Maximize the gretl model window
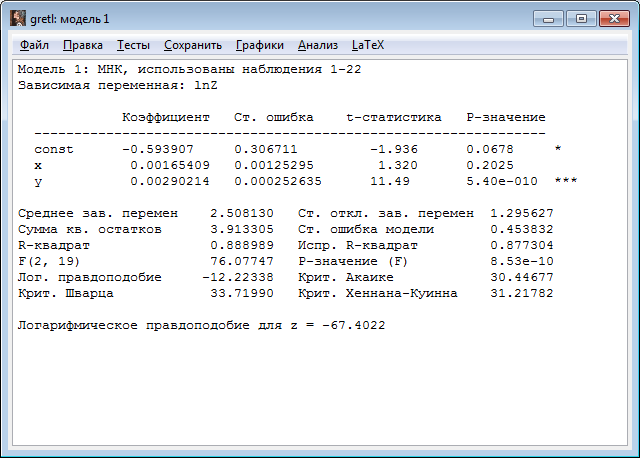 (580, 18)
